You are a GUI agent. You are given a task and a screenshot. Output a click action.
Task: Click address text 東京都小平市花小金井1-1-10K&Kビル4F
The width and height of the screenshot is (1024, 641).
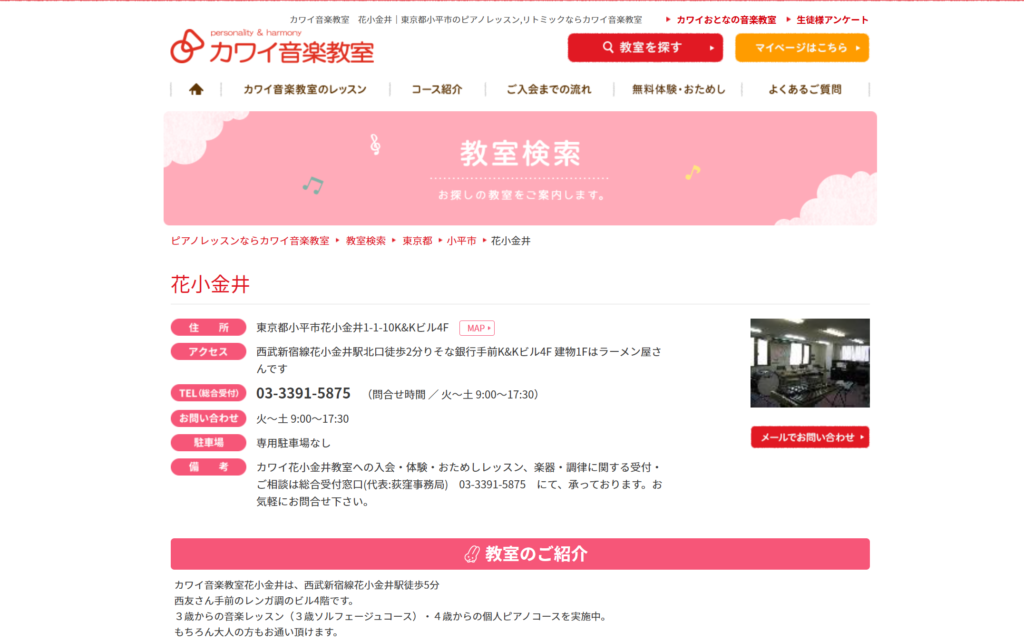click(353, 328)
